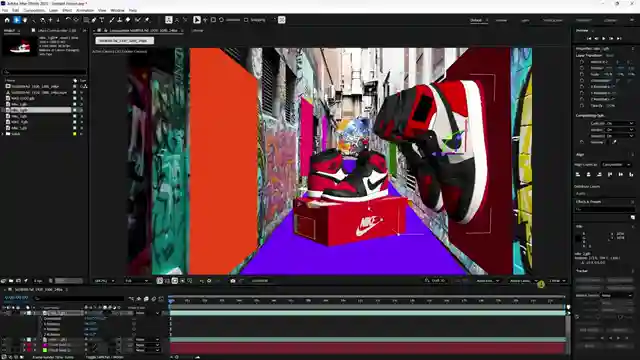Select the Selection (arrow) tool
Image resolution: width=640 pixels, height=360 pixels.
coord(16,20)
